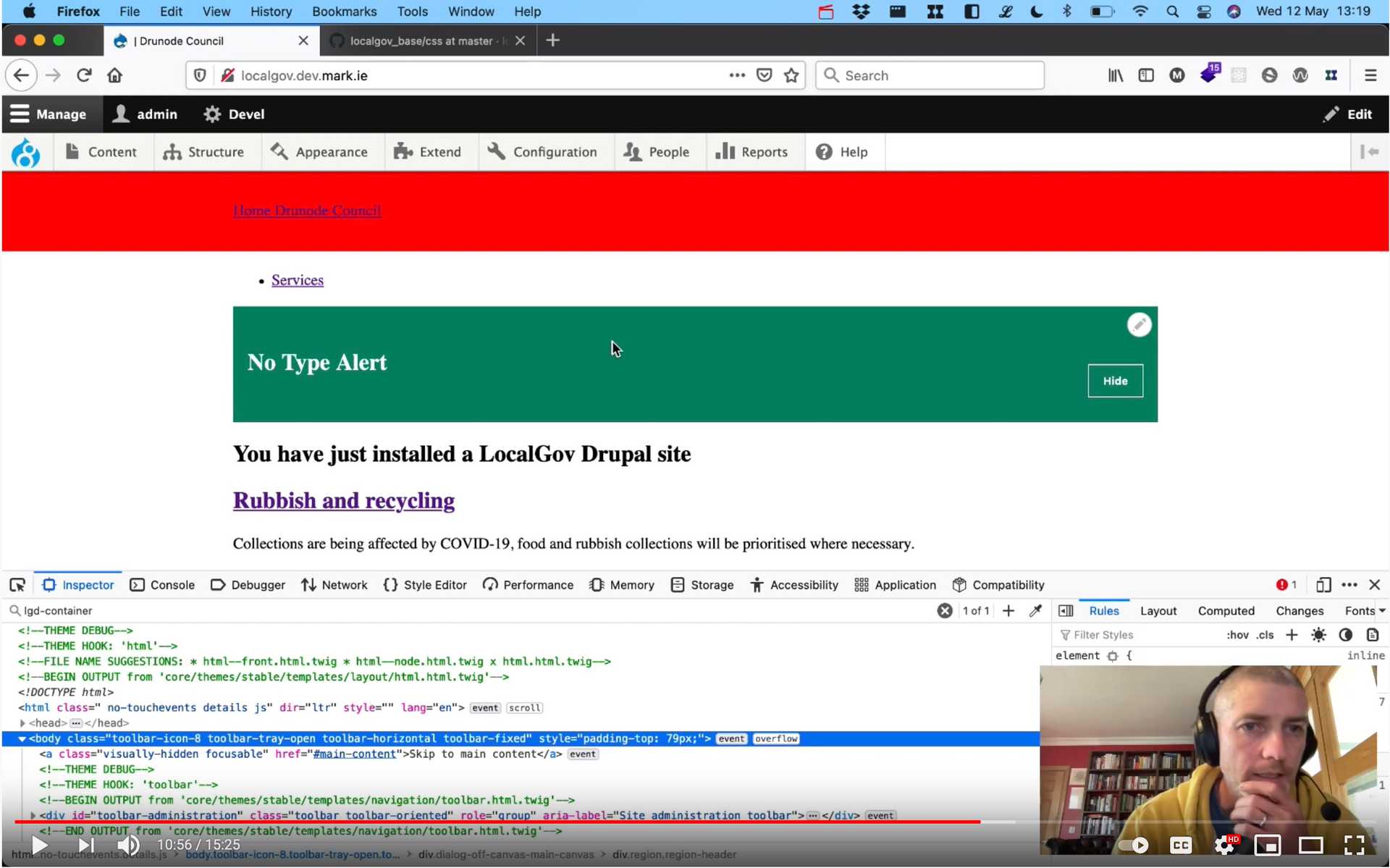Go to the Firefox home page icon
This screenshot has width=1390, height=868.
point(114,75)
